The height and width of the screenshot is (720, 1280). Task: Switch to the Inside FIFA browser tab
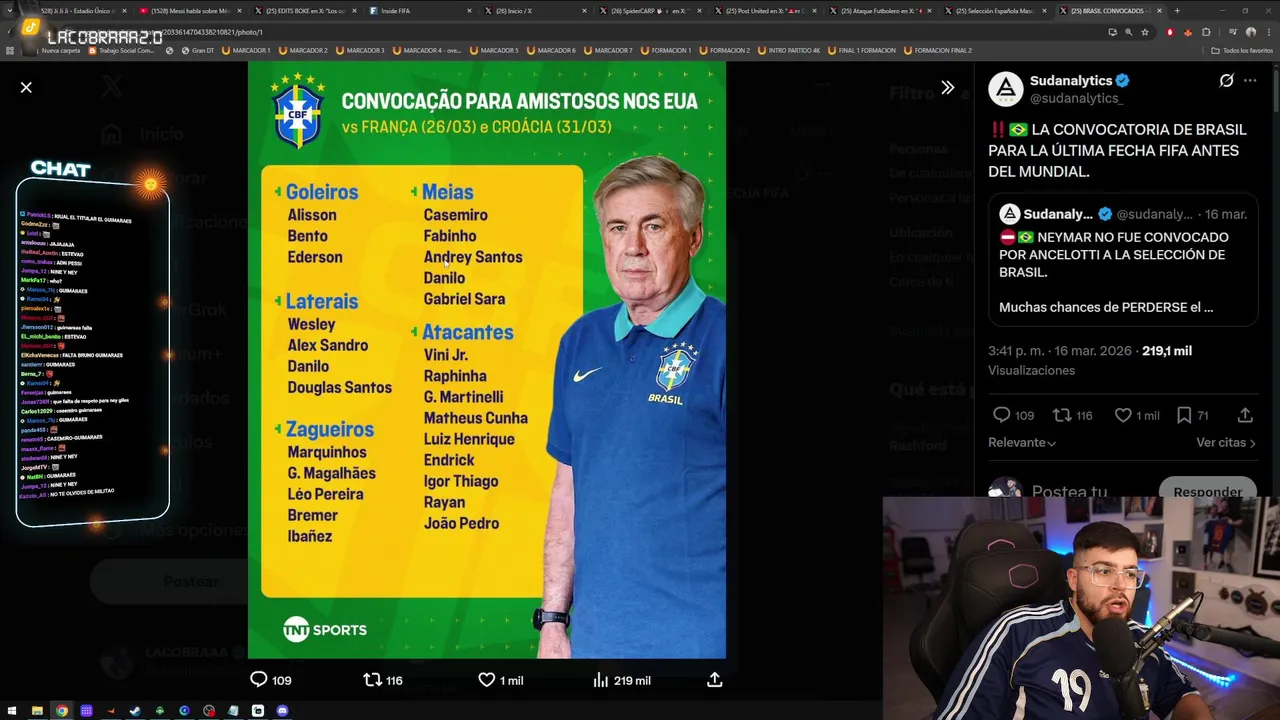421,11
